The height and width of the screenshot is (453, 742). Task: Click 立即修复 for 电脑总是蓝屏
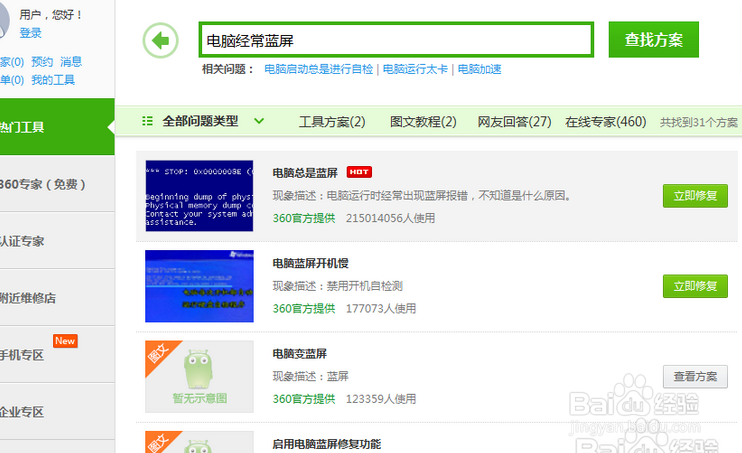(695, 195)
